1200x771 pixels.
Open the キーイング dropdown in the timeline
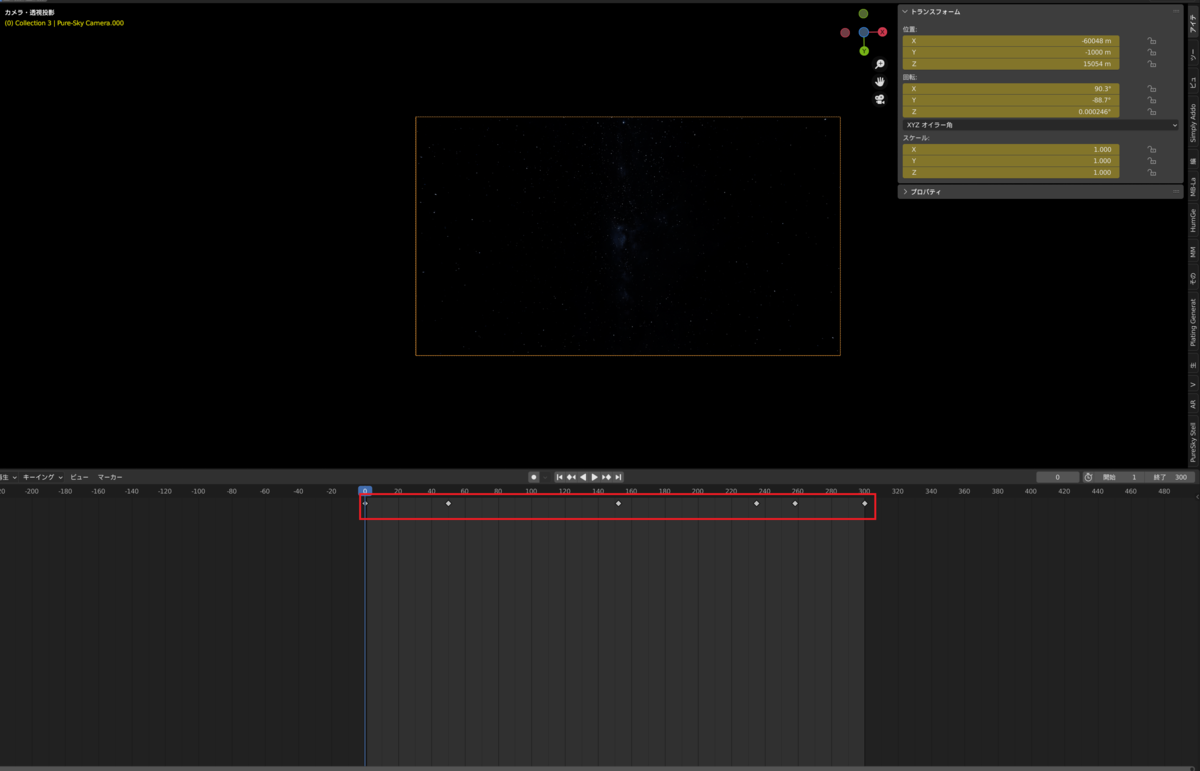pyautogui.click(x=44, y=477)
